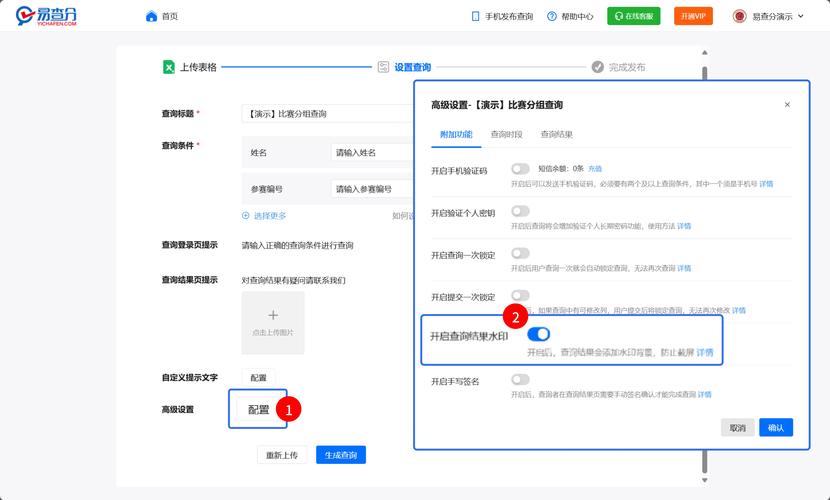
Task: Click 选择更多 link
Action: pos(270,215)
